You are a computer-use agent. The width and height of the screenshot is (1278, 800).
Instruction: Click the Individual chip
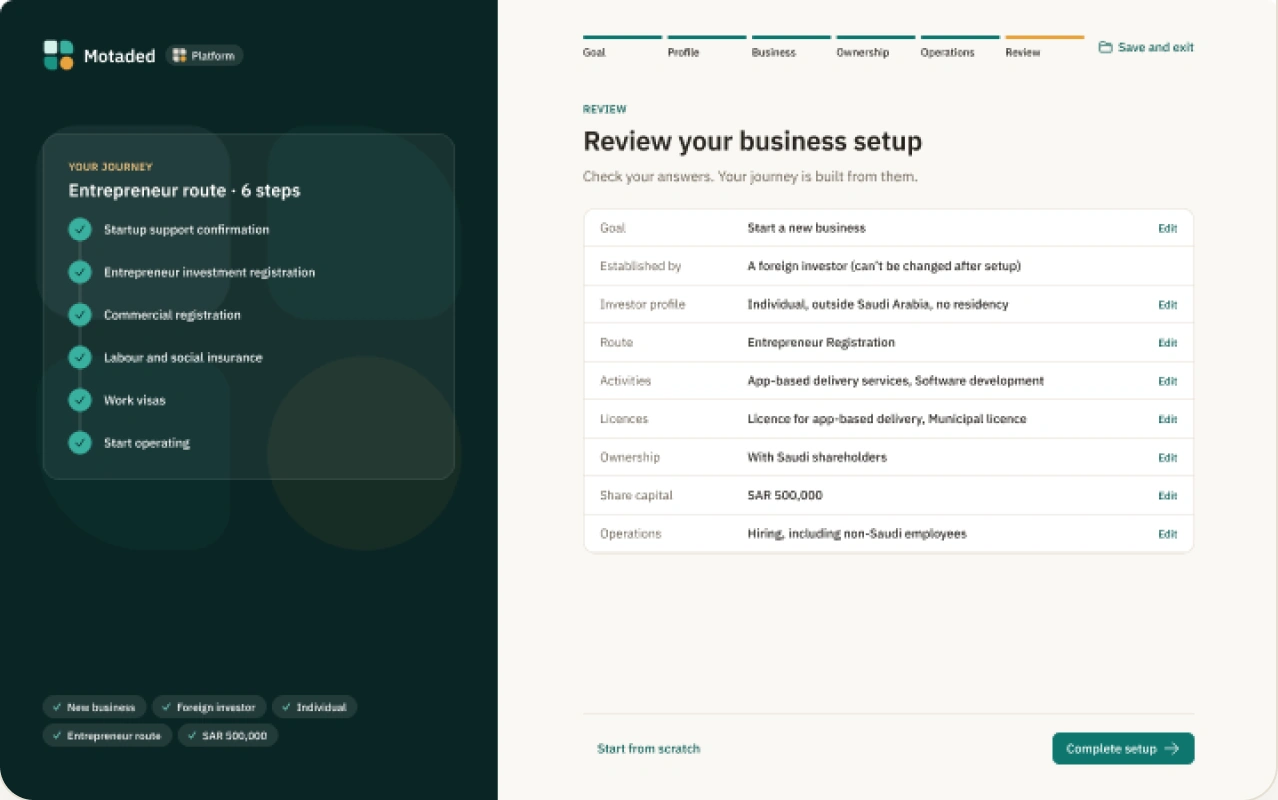(314, 707)
